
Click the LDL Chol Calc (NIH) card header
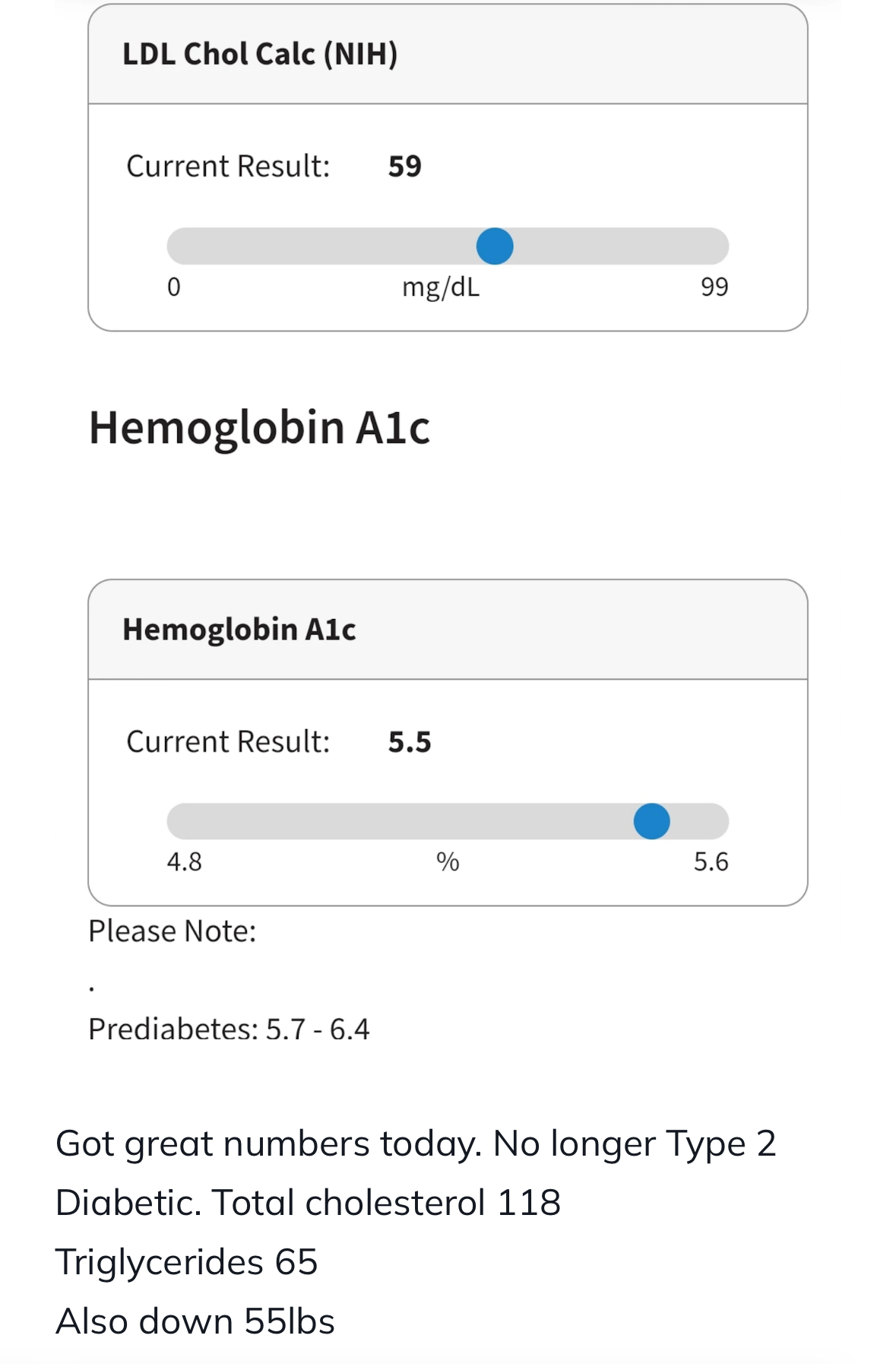[260, 54]
